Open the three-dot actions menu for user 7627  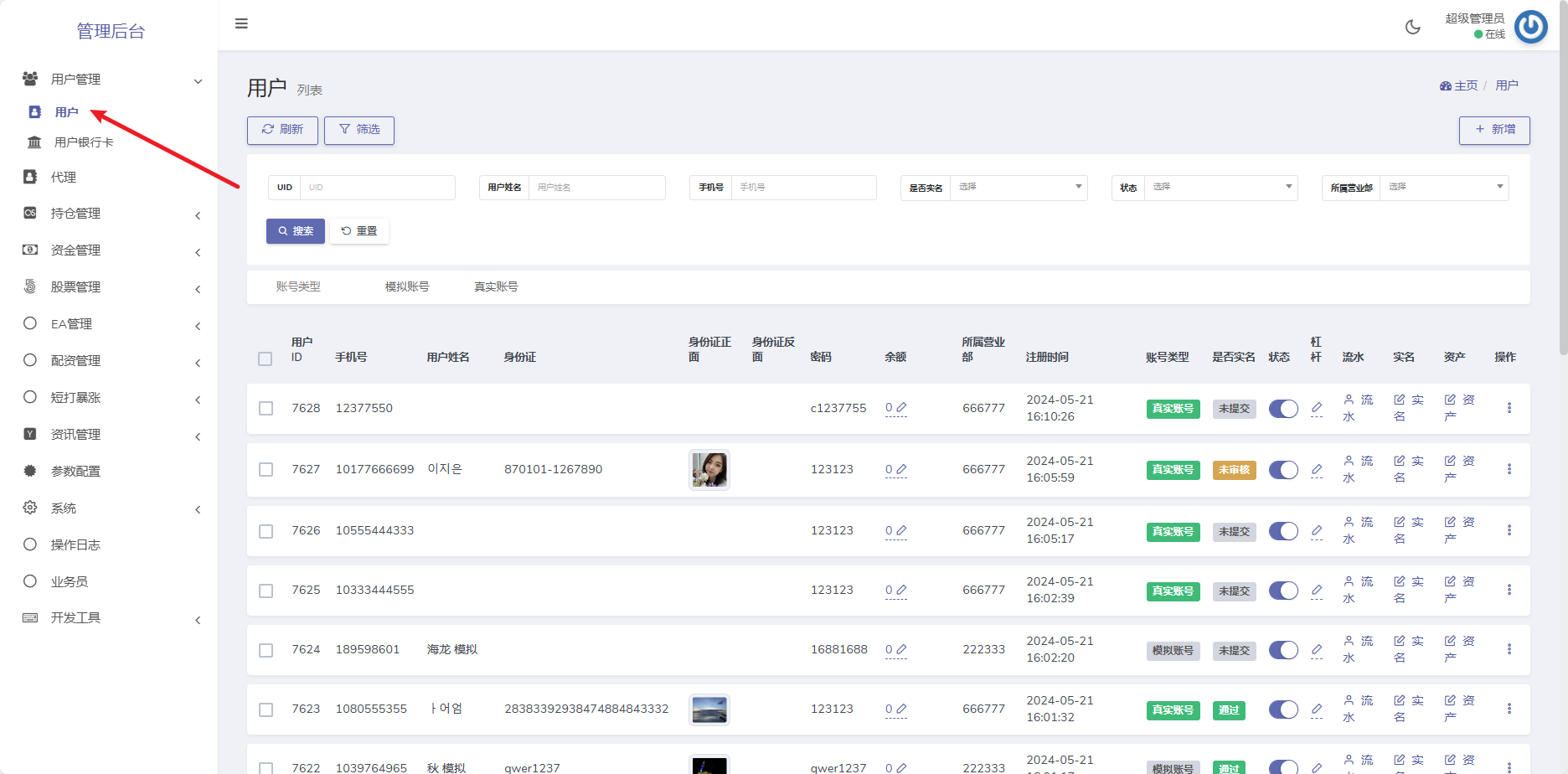[x=1509, y=469]
